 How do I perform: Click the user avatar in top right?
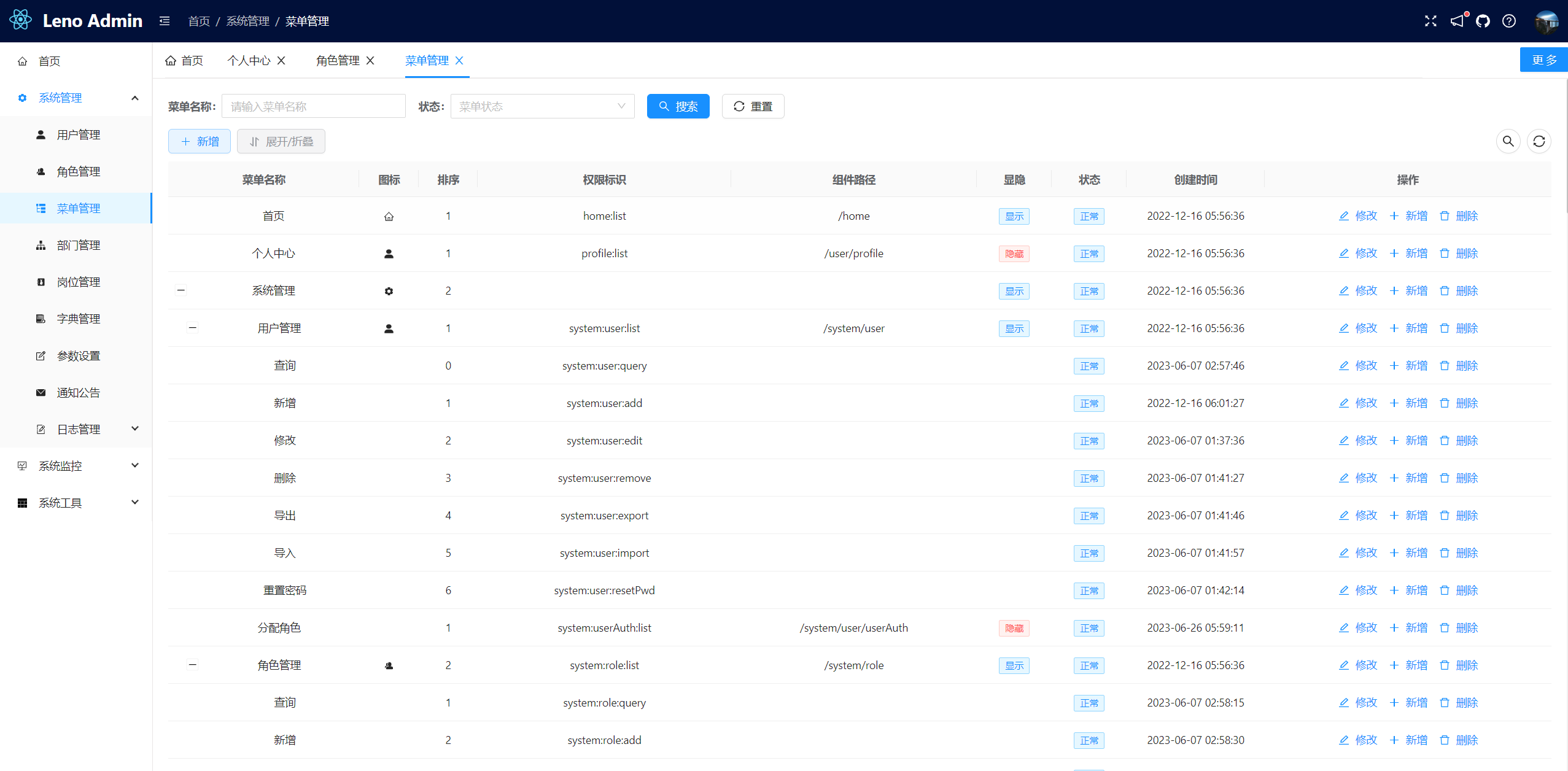point(1546,21)
